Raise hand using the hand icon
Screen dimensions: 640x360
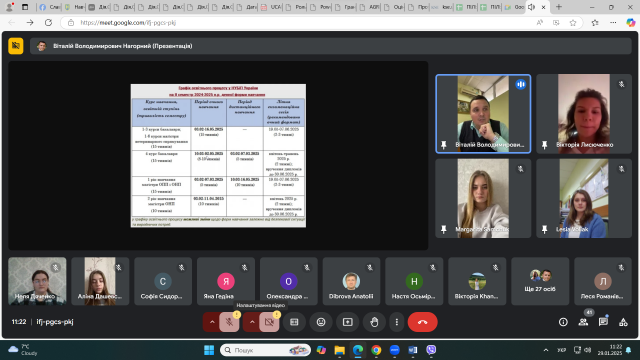click(374, 322)
